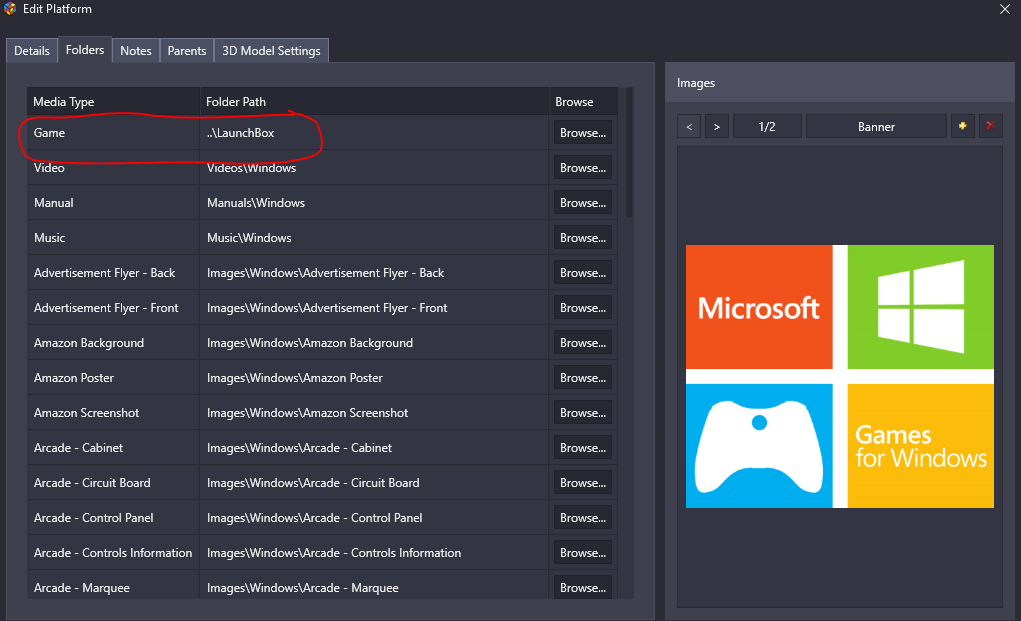Open the 3D Model Settings tab
Image resolution: width=1021 pixels, height=621 pixels.
point(271,51)
